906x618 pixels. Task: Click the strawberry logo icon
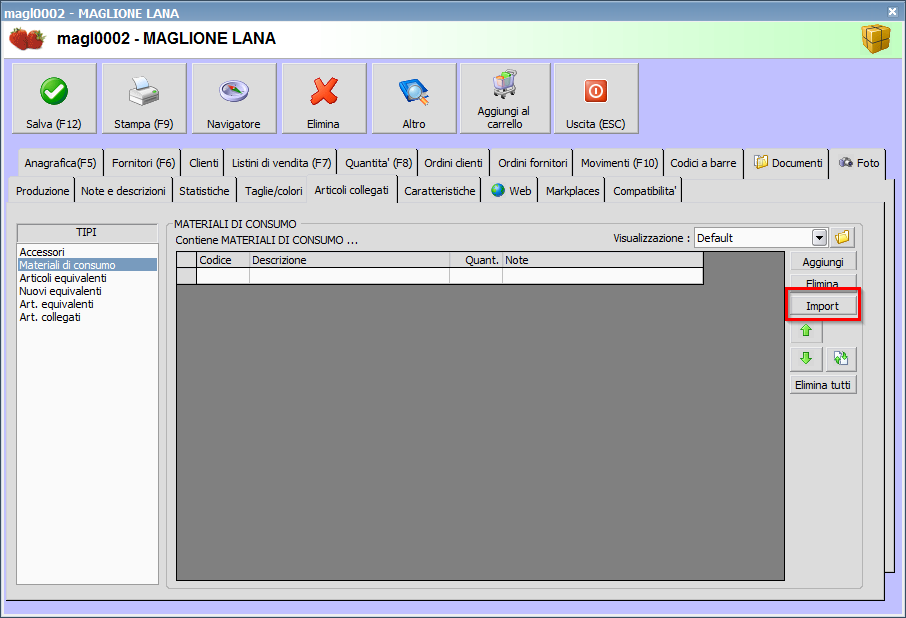27,39
